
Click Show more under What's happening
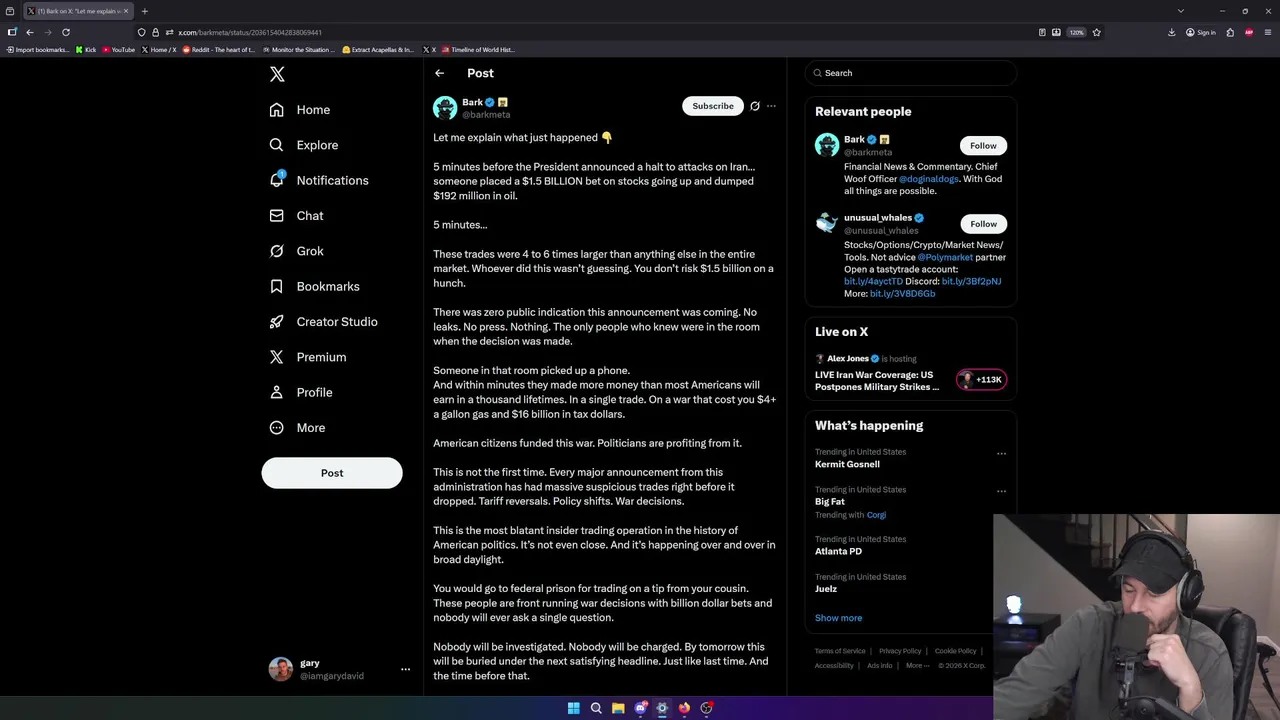pyautogui.click(x=838, y=618)
